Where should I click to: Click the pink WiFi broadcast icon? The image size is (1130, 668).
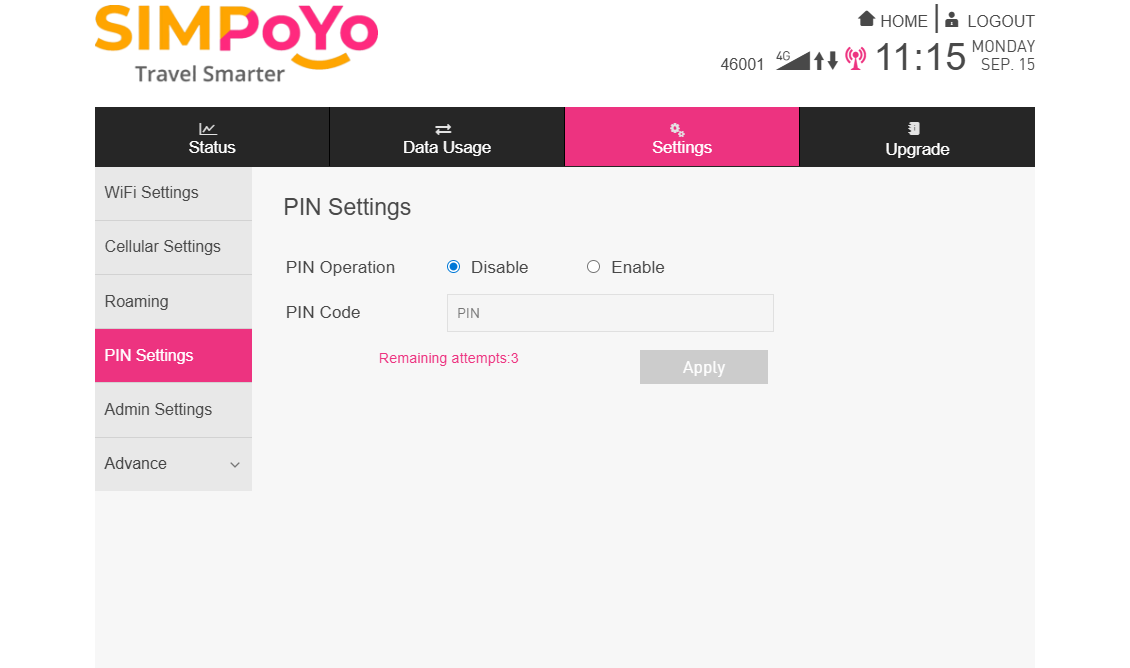point(855,59)
